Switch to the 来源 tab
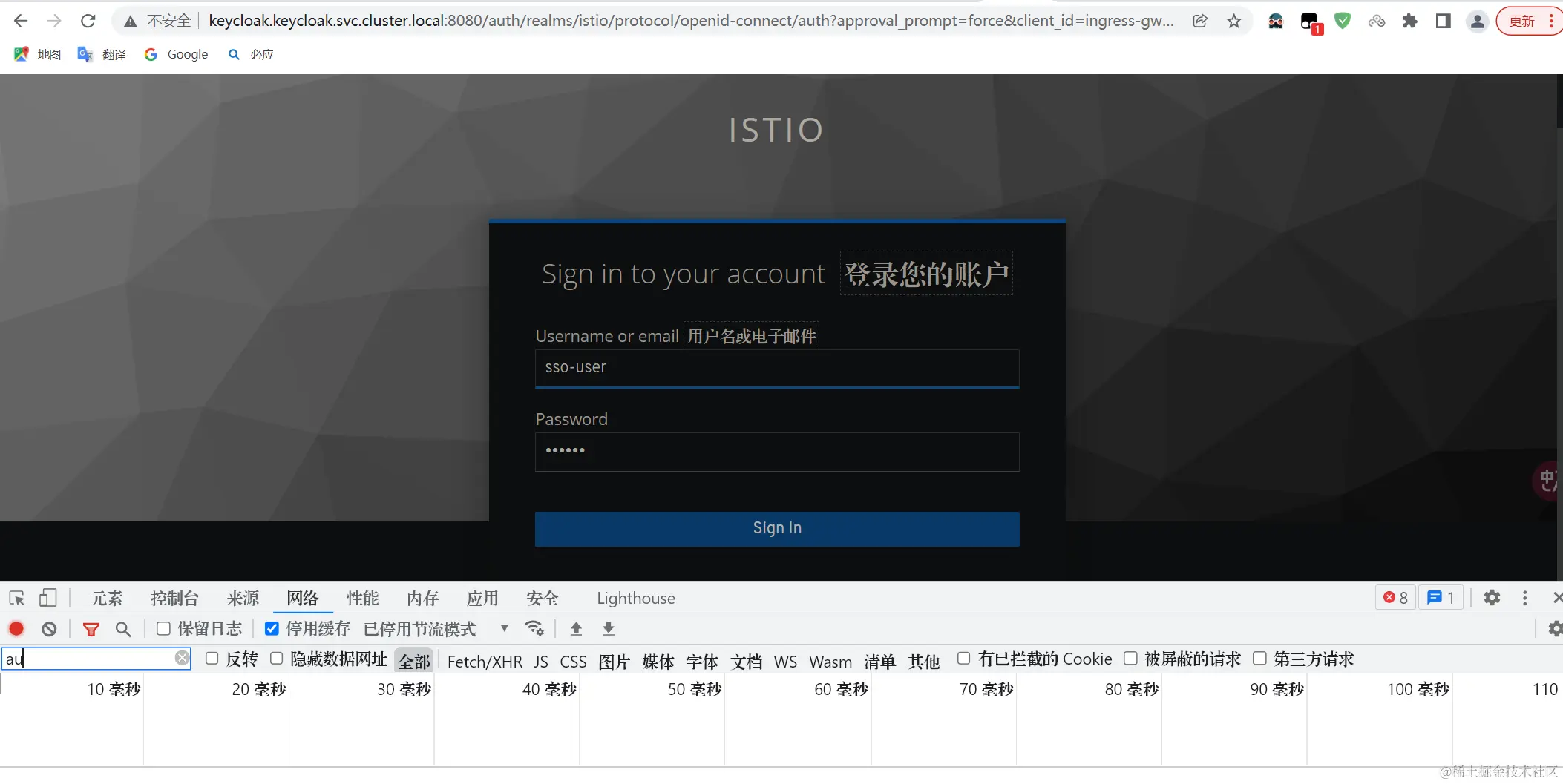The width and height of the screenshot is (1563, 784). pos(243,598)
